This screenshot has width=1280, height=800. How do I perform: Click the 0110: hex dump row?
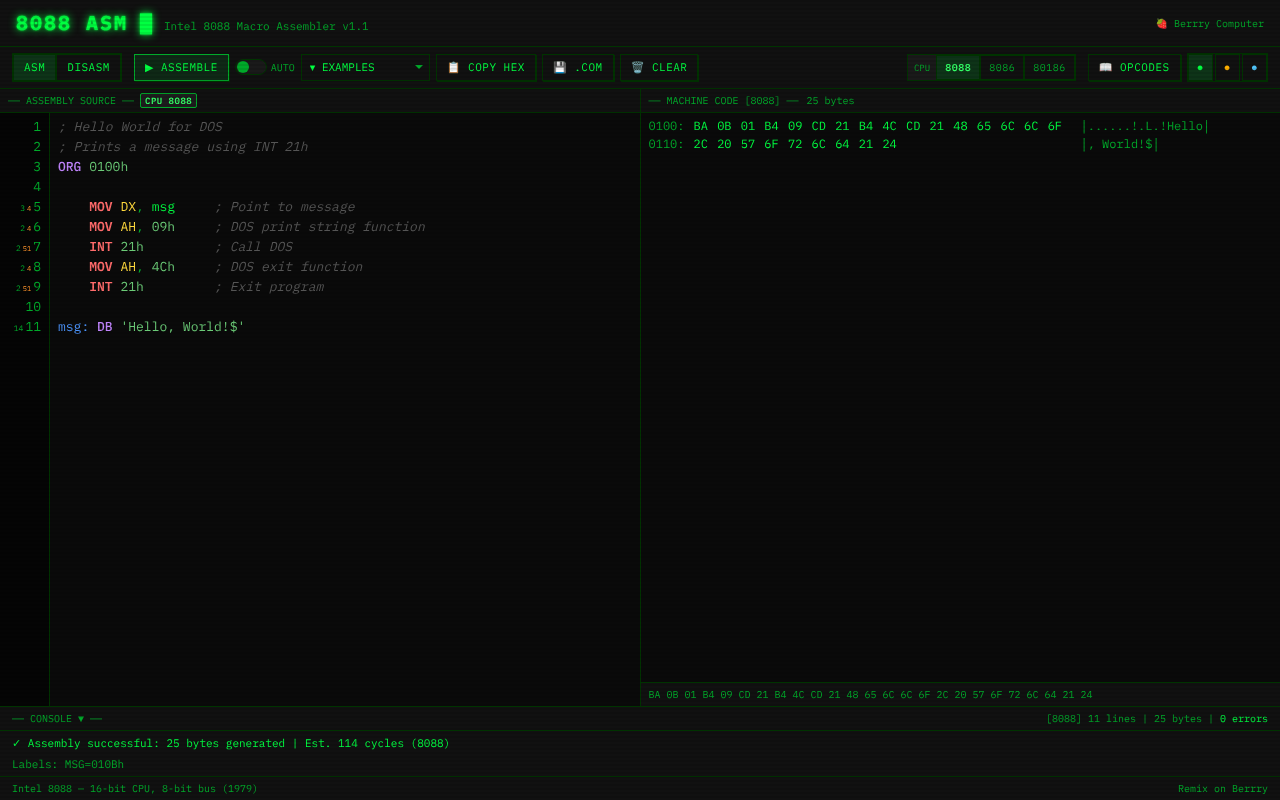coord(904,144)
